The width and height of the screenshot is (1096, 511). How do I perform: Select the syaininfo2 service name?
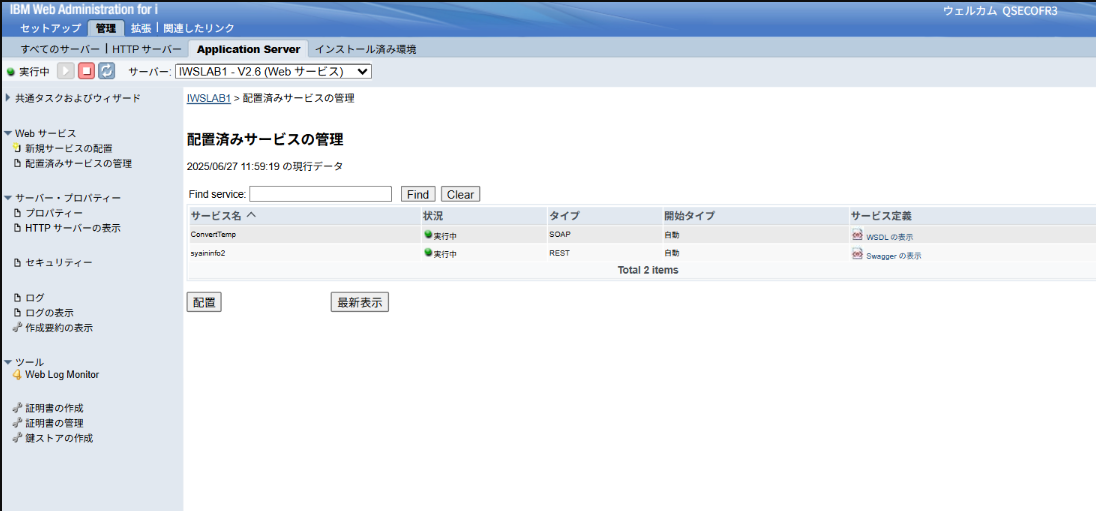(208, 253)
